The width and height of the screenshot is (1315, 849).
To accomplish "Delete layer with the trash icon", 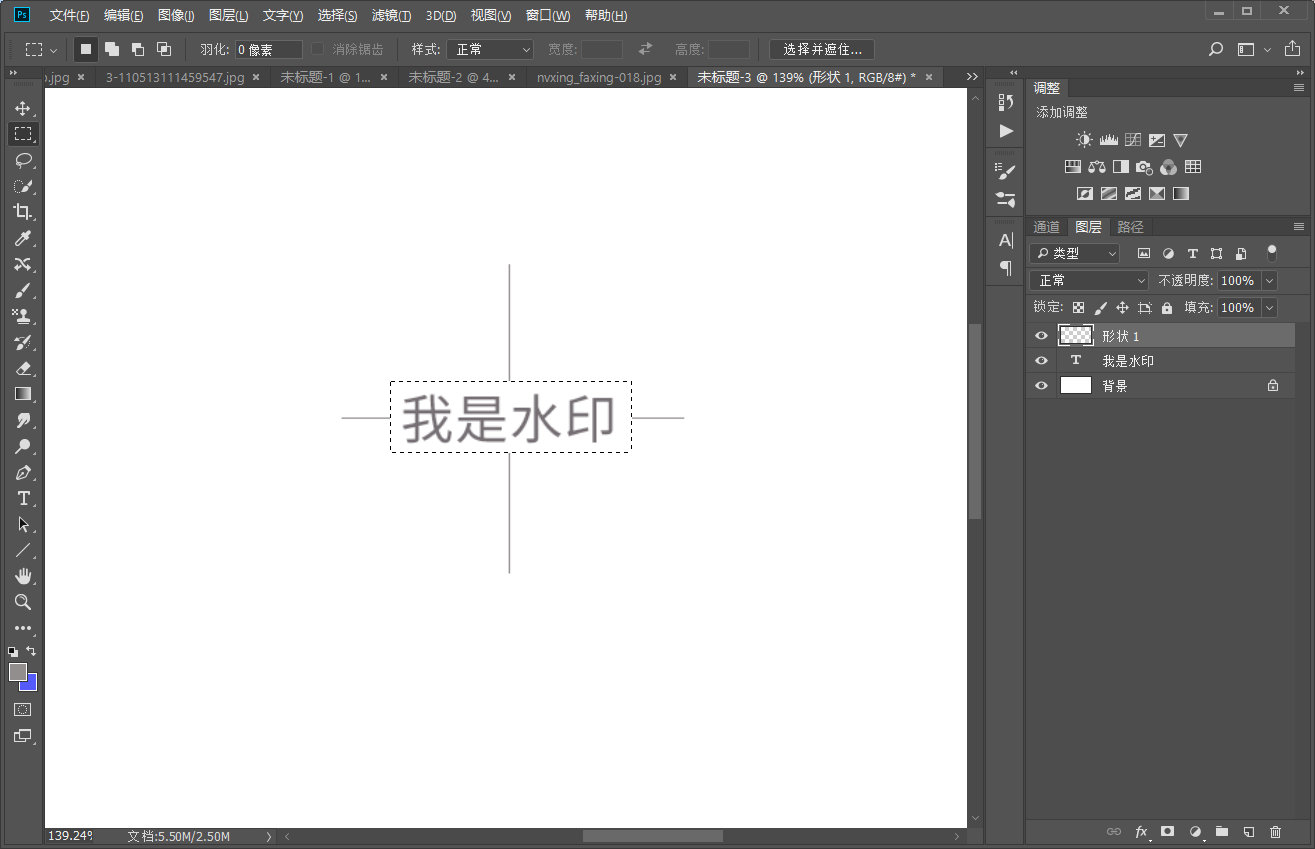I will click(1275, 831).
